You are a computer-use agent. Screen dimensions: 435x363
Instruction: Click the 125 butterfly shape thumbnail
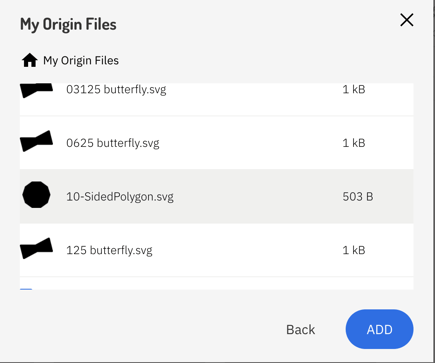tap(36, 249)
